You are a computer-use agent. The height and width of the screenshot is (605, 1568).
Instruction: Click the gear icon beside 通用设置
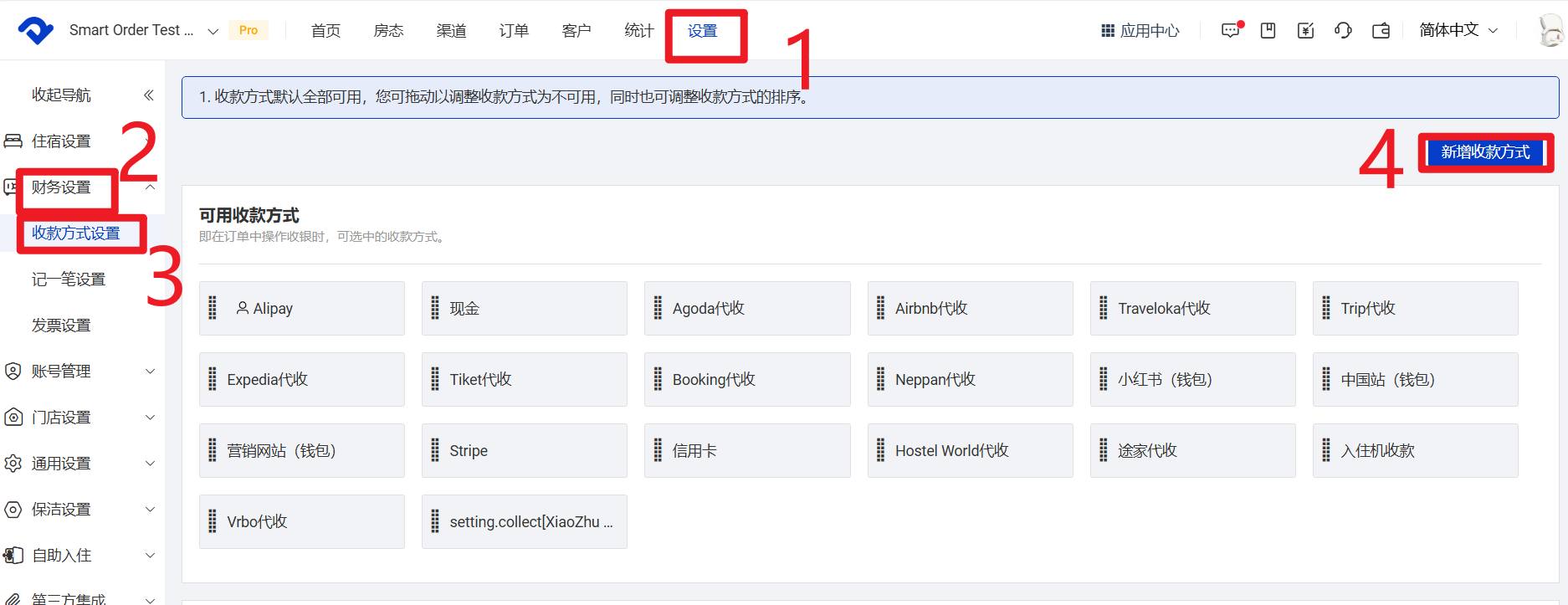pos(13,463)
